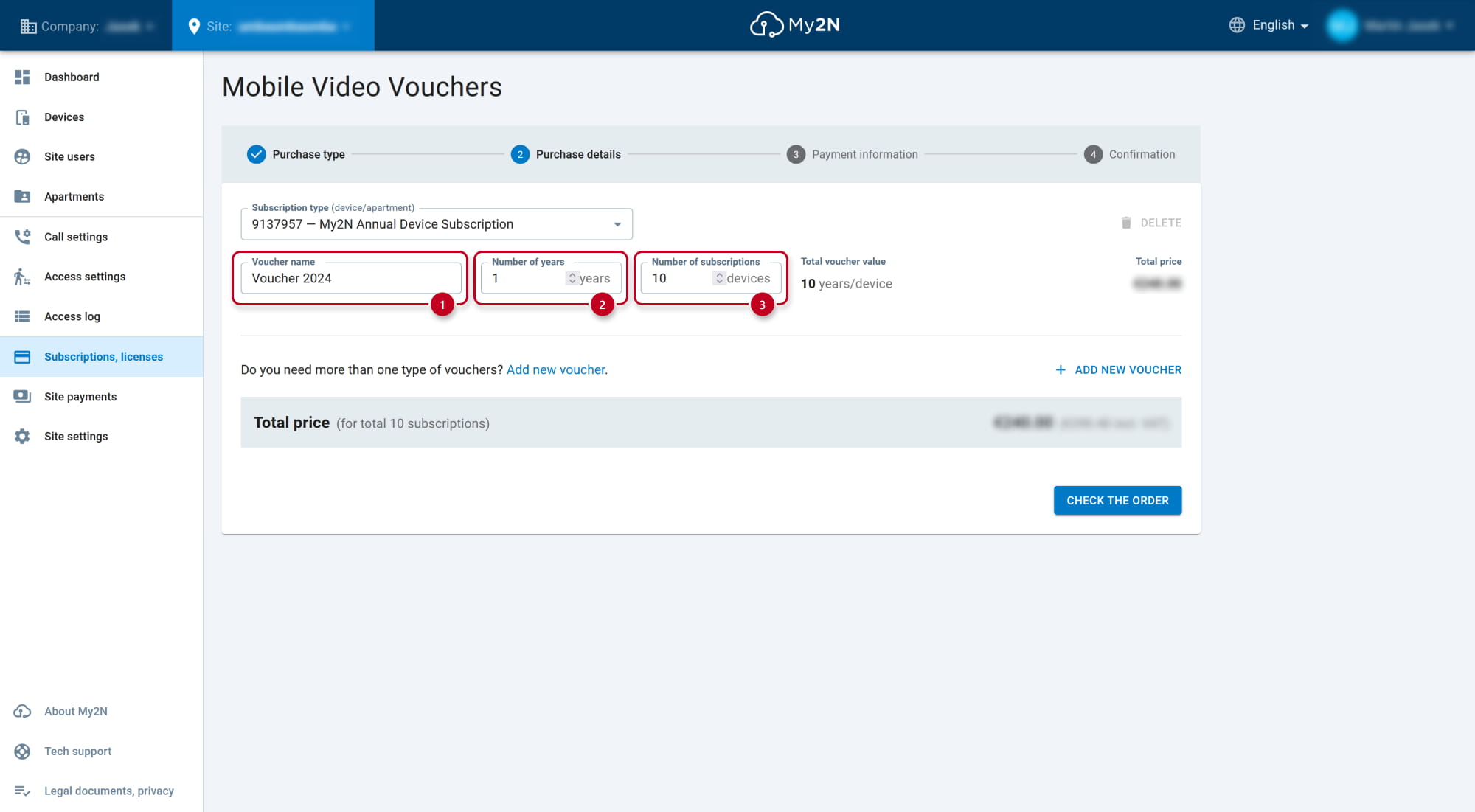Click the Voucher name input field
1475x812 pixels.
351,278
